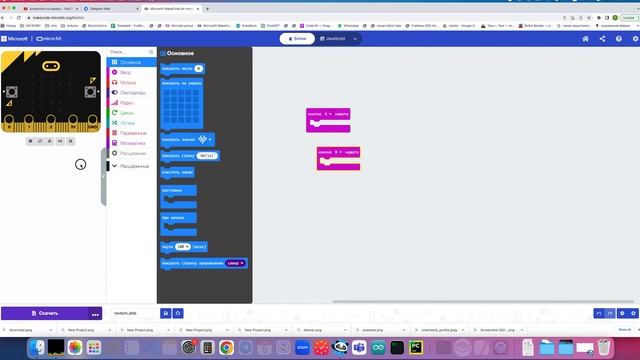Open button dropdown on lower pink workspace block
This screenshot has width=640, height=360.
tap(338, 152)
